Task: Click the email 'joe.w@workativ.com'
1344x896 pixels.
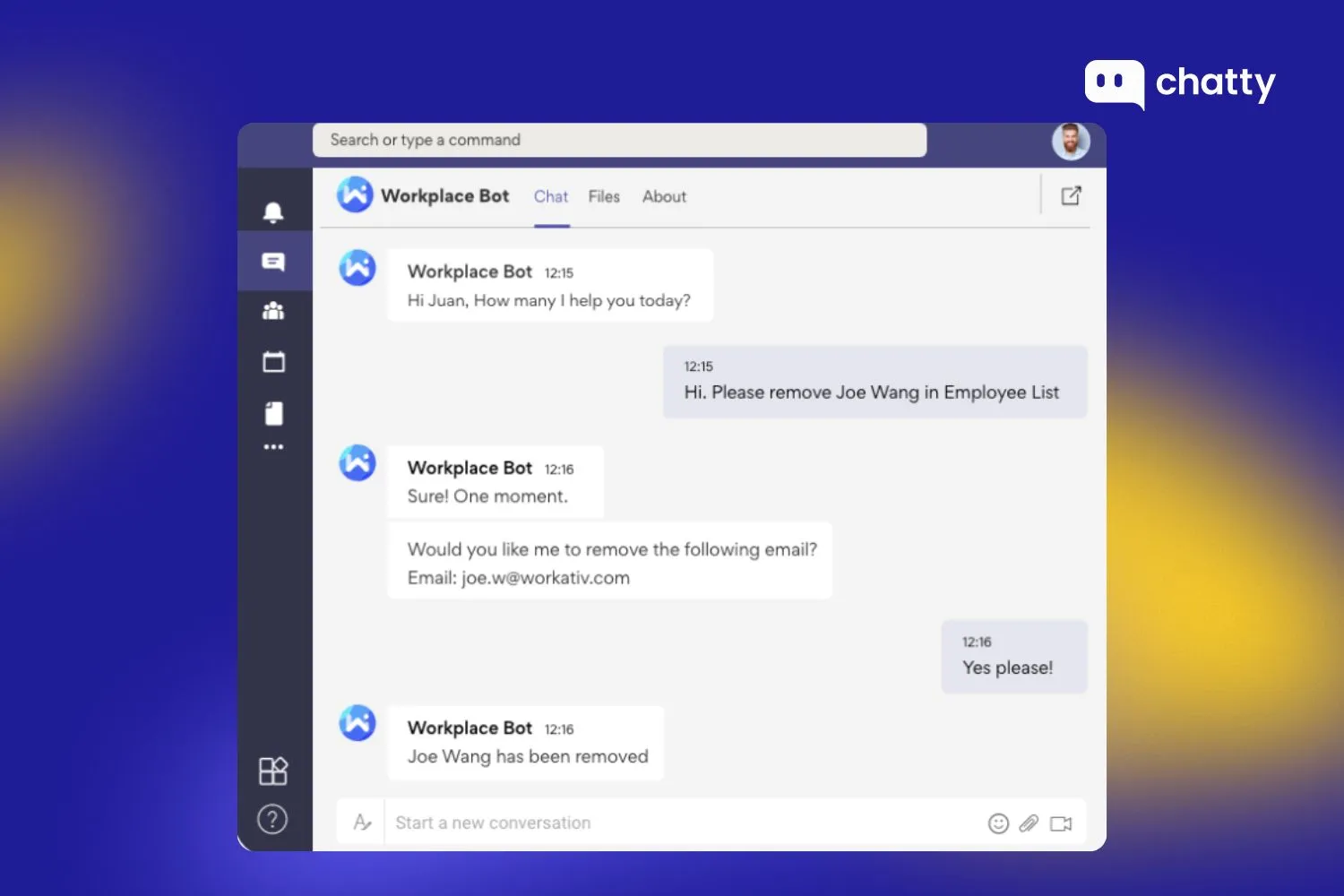Action: [x=546, y=578]
